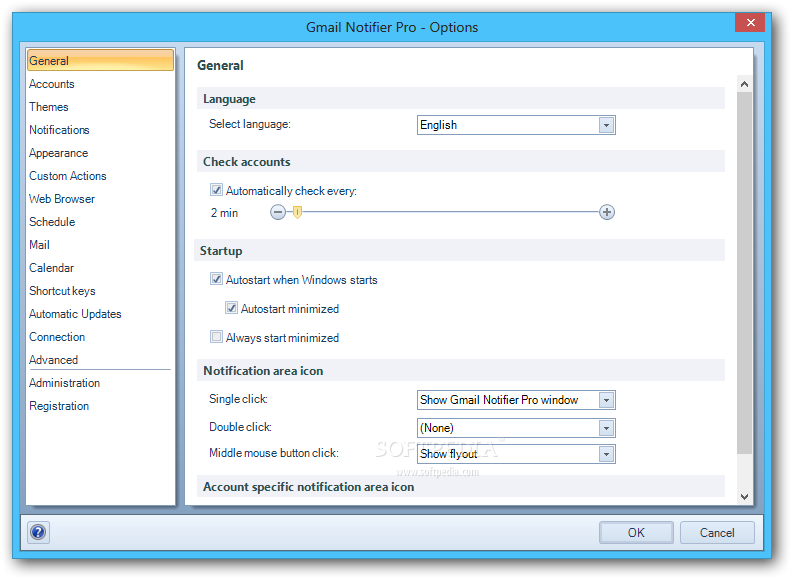
Task: Open the Advanced section
Action: tap(54, 360)
